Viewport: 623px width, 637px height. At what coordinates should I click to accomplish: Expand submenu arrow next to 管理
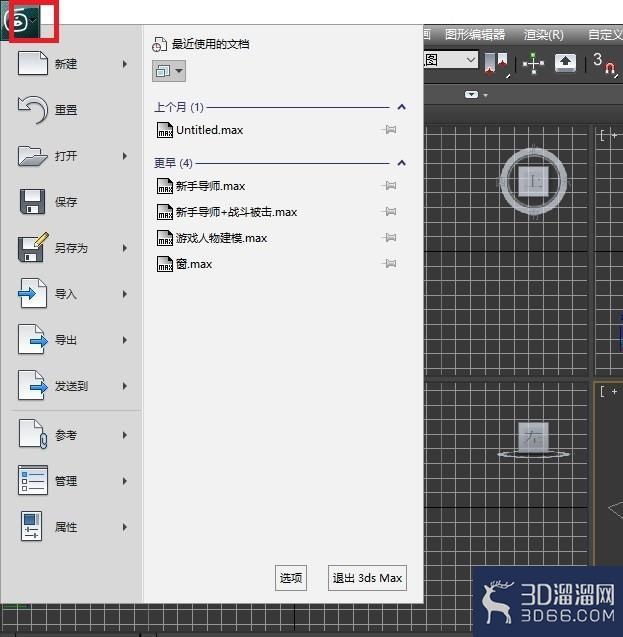point(125,481)
